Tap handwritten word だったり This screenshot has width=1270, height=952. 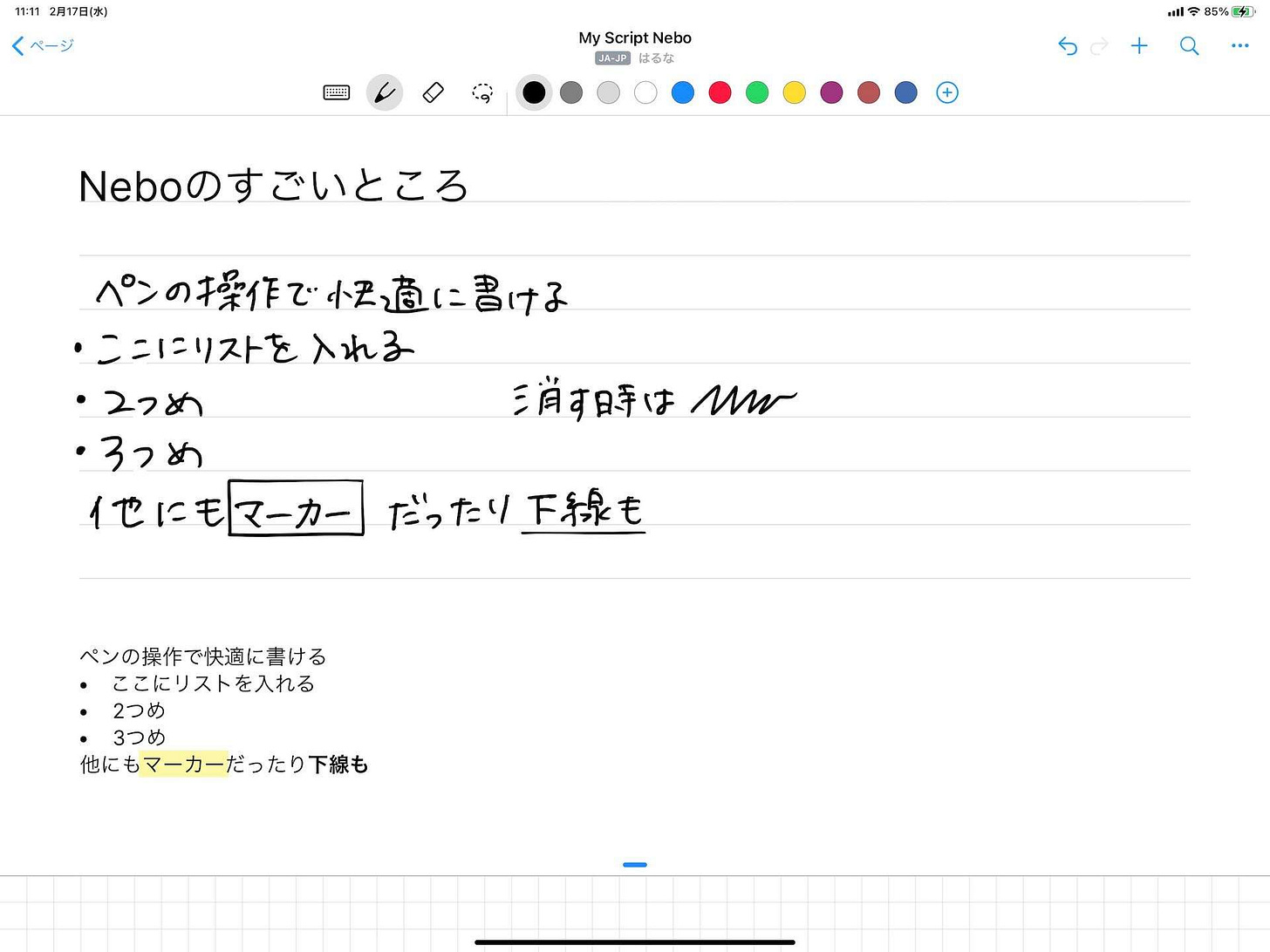pyautogui.click(x=449, y=513)
